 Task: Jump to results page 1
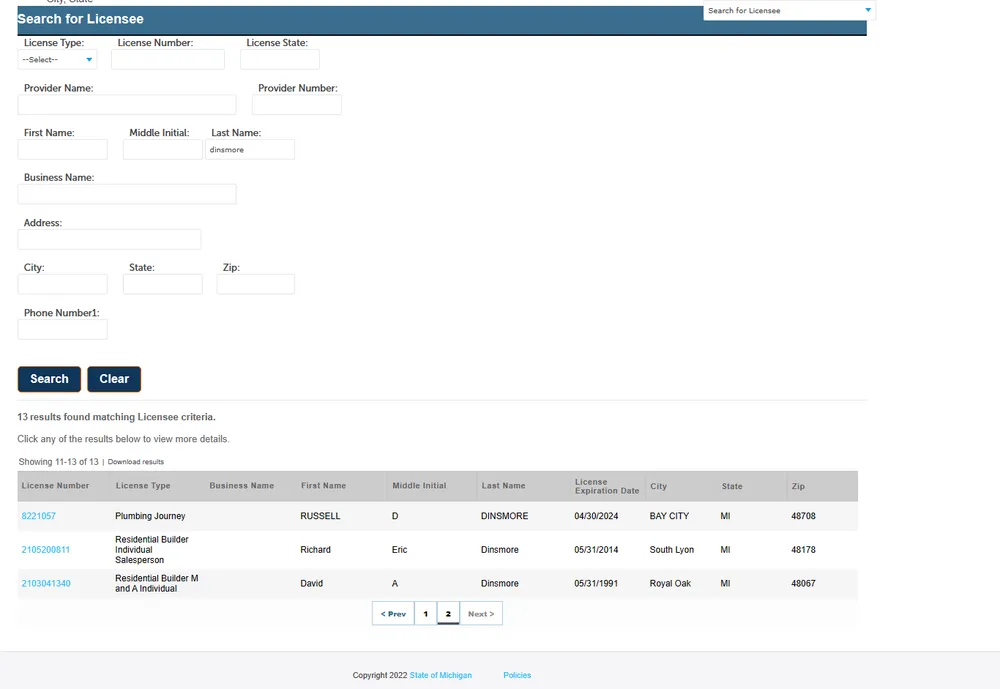pos(425,614)
